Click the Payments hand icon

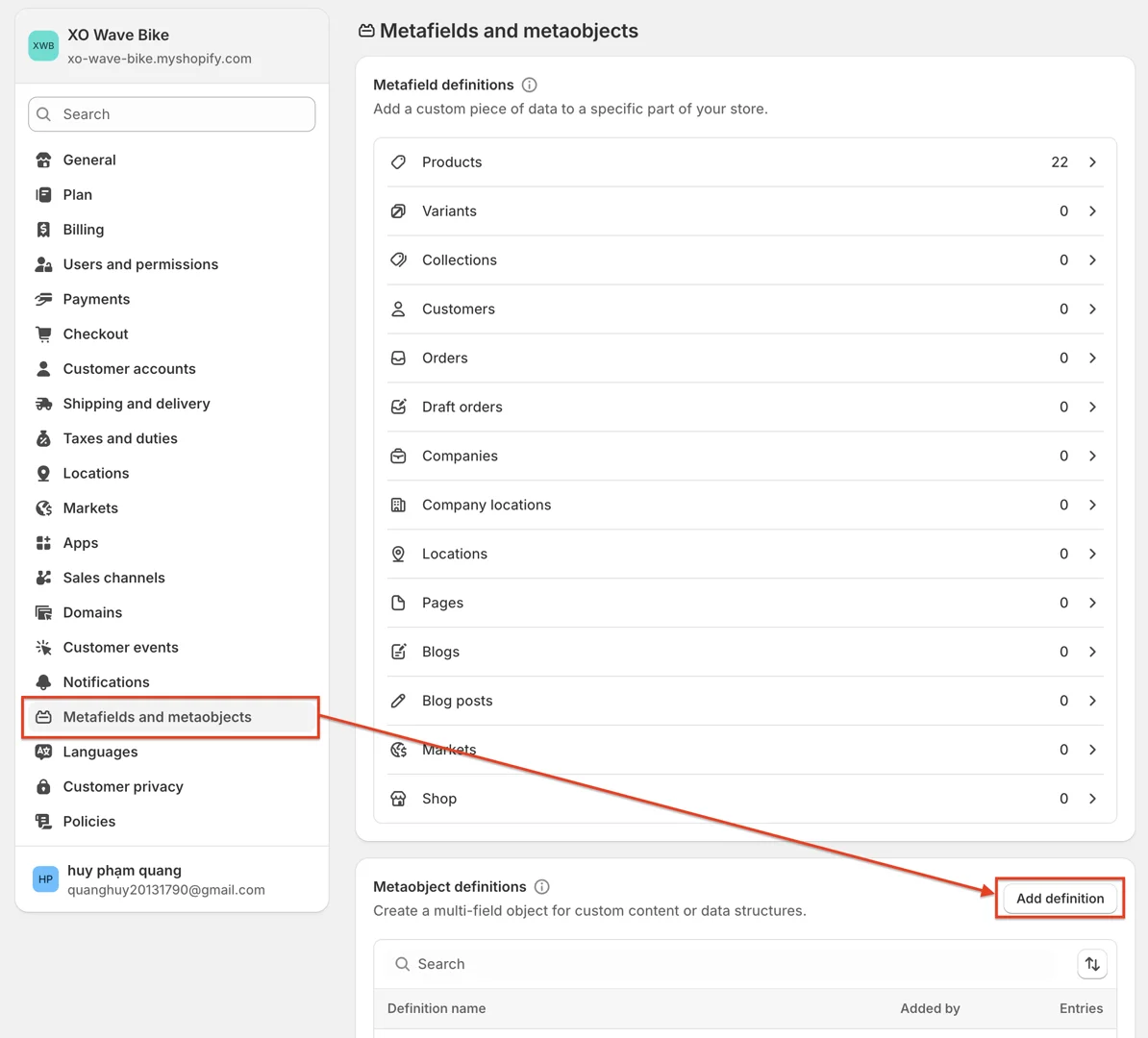[x=44, y=300]
